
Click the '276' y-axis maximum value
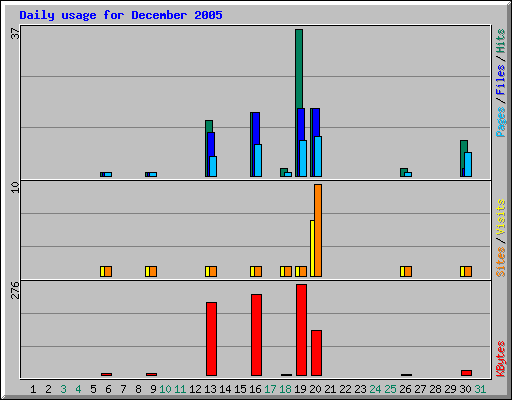pos(15,290)
